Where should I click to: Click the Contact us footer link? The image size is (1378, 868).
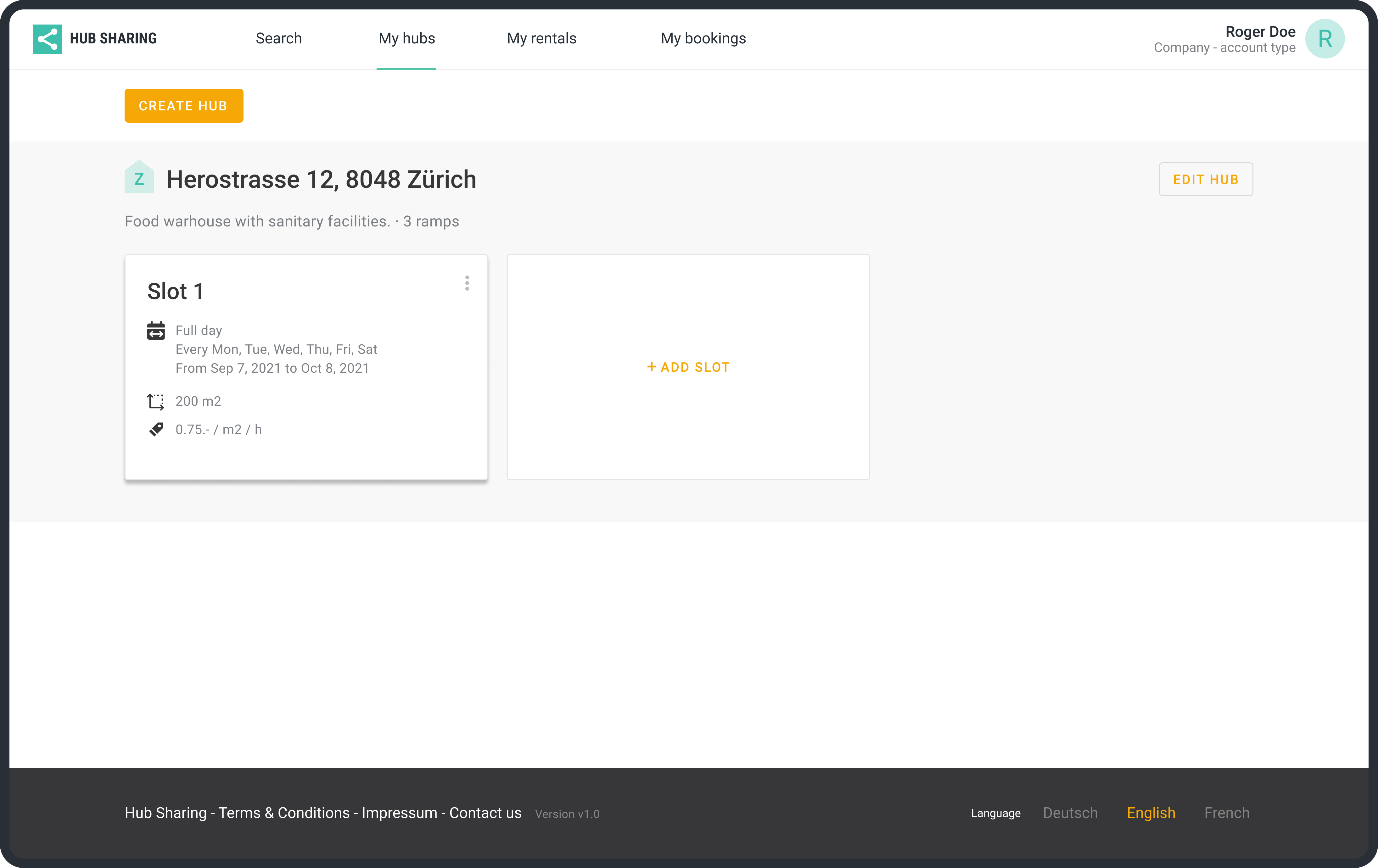coord(485,813)
